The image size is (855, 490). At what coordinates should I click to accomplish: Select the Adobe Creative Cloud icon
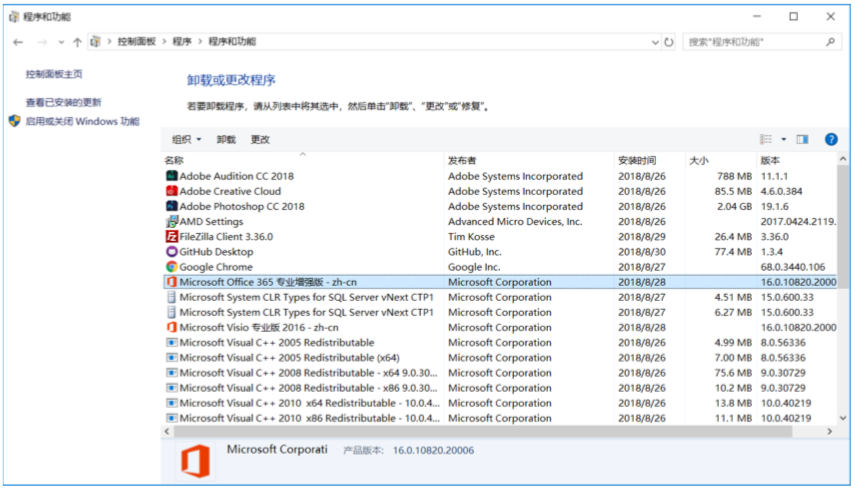171,191
